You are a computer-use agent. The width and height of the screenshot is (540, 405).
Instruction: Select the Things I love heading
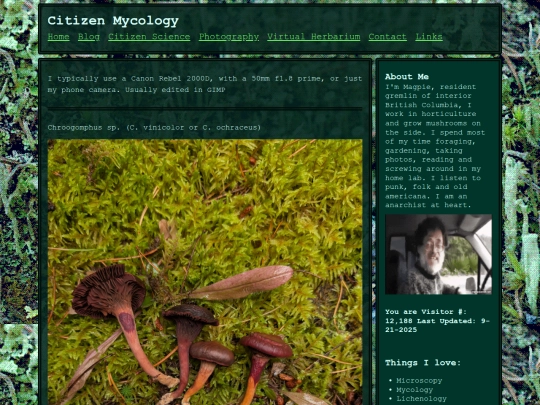[x=423, y=363]
